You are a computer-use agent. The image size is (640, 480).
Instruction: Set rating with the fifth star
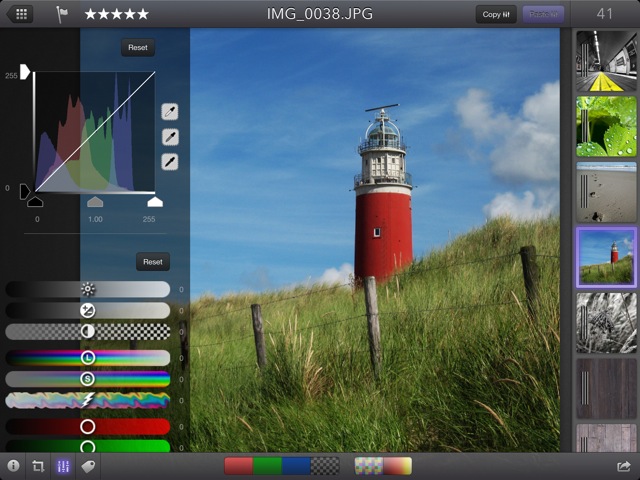(x=142, y=14)
